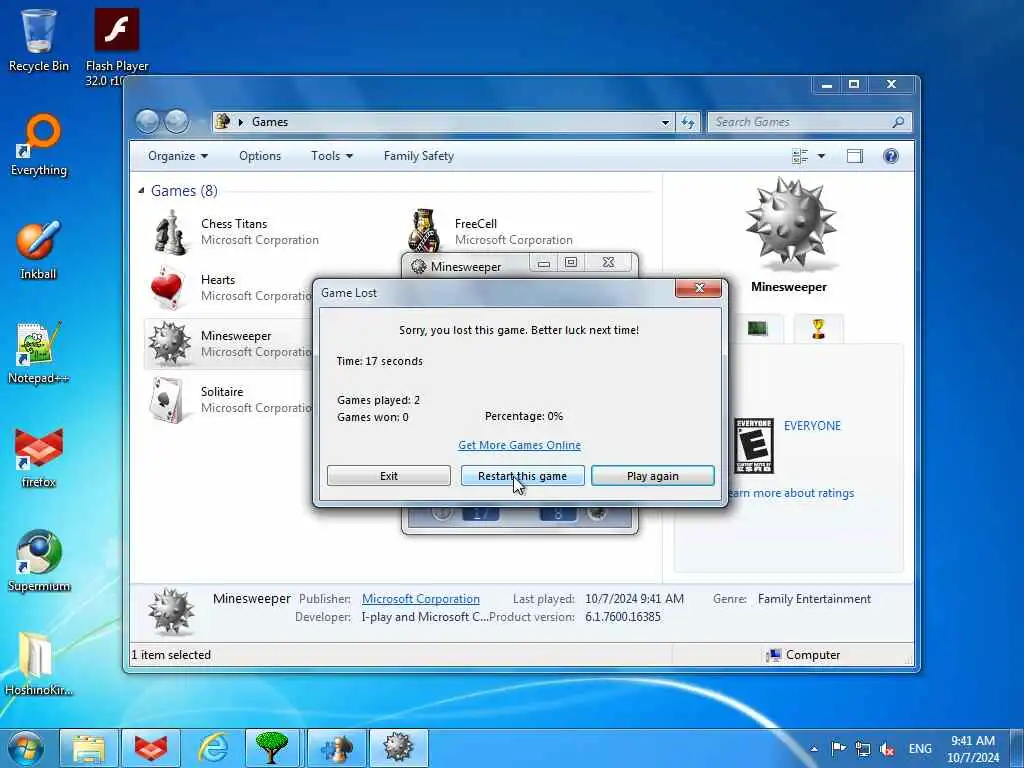Switch to the performance tab in preview pane
Viewport: 1024px width, 768px height.
point(758,328)
